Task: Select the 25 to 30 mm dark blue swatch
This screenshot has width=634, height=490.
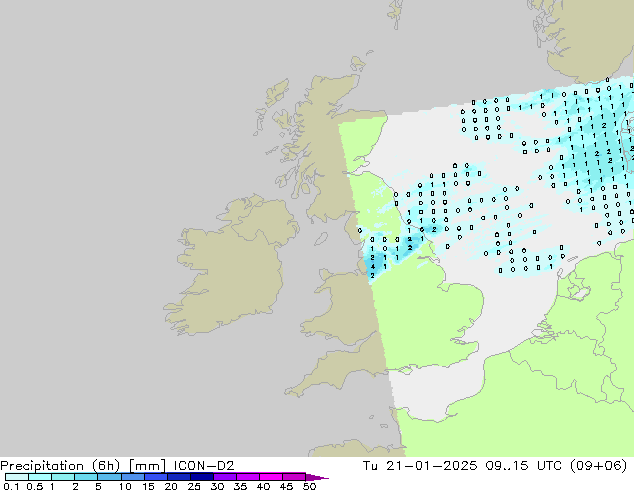Action: pos(201,477)
